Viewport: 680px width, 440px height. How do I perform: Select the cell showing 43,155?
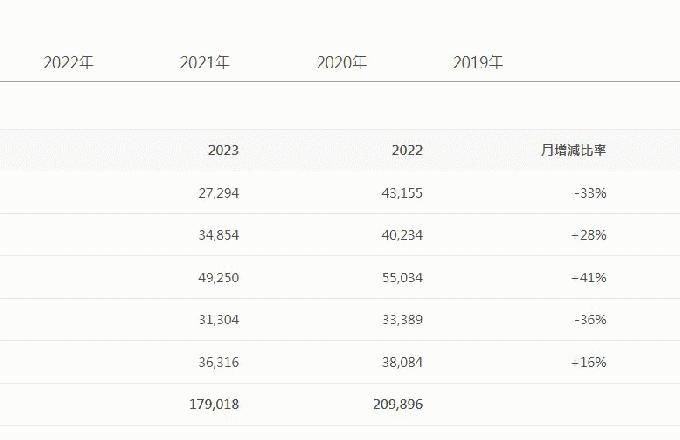[403, 192]
